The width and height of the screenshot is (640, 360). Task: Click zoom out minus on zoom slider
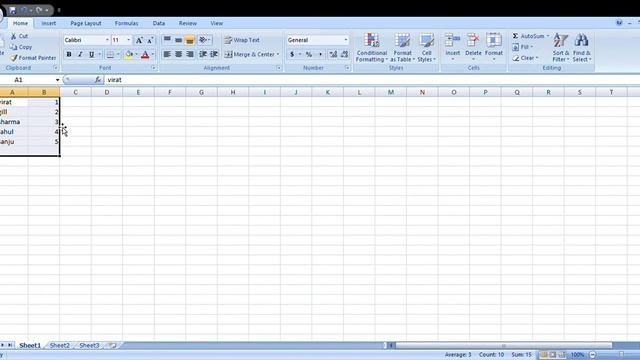592,355
